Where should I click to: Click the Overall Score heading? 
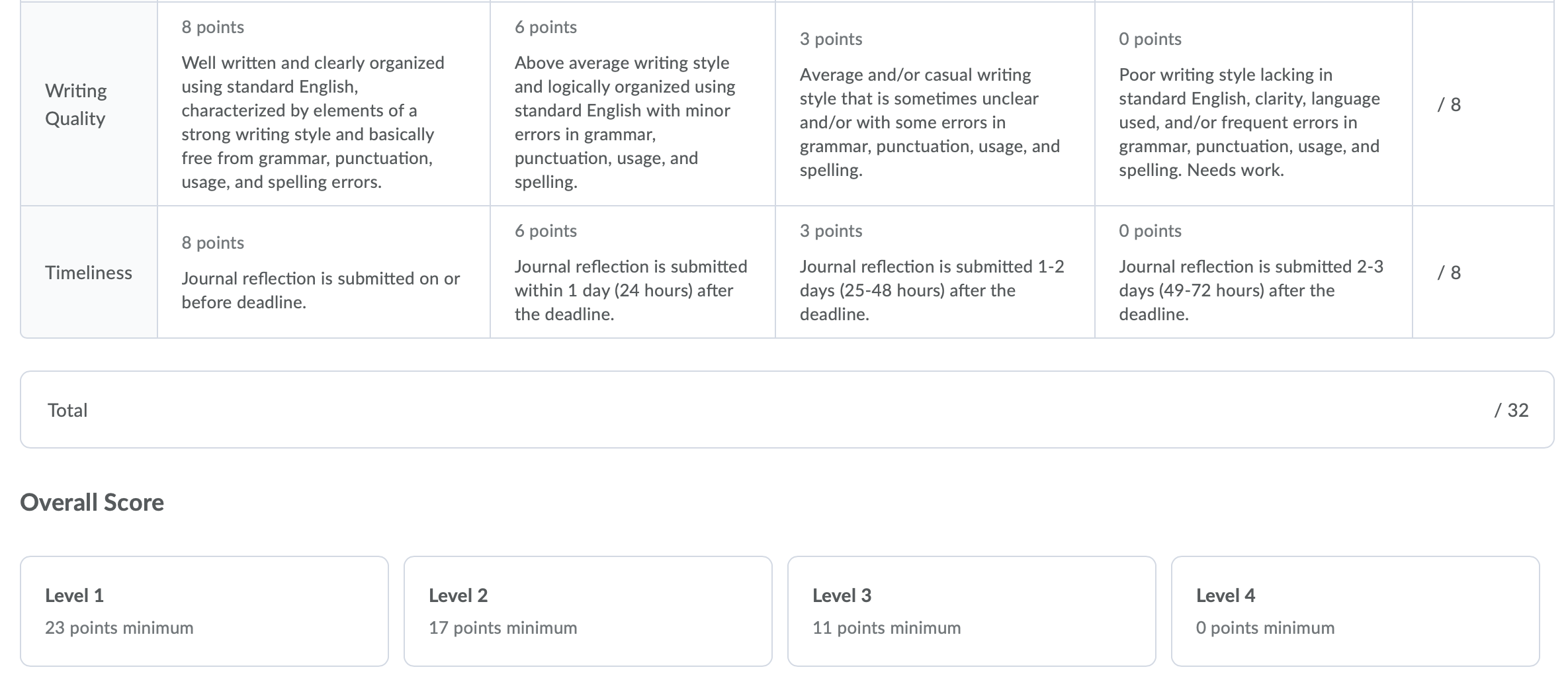[92, 502]
